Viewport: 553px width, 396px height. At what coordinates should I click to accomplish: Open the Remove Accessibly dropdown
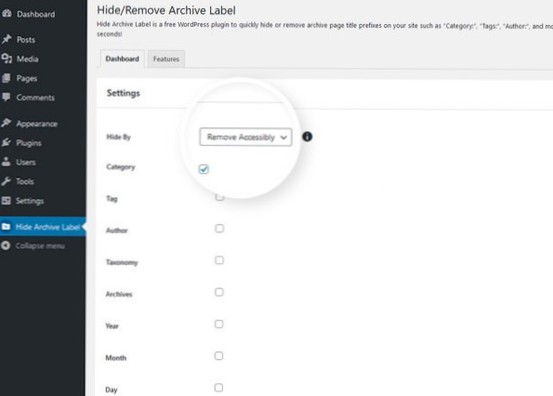point(245,137)
